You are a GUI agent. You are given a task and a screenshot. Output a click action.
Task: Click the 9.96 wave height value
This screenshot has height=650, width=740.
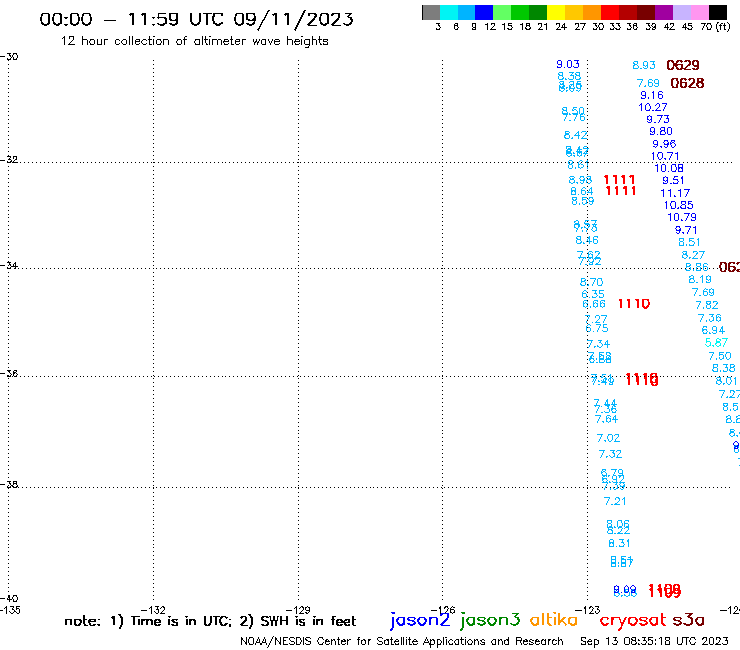[664, 144]
